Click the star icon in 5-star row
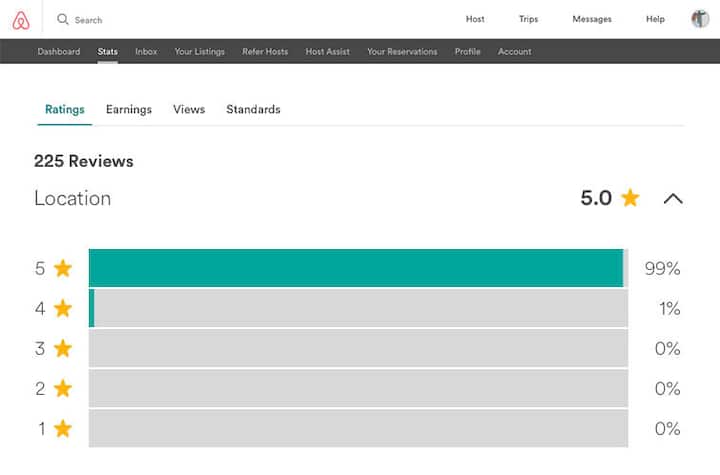 63,268
